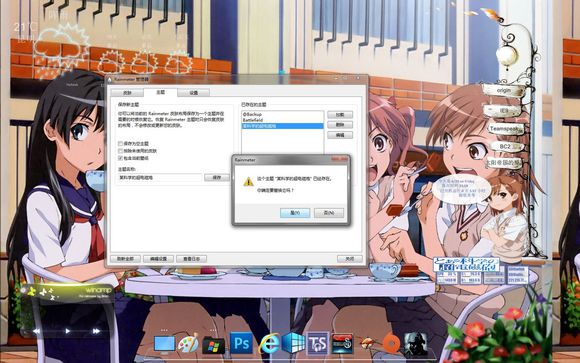Switch to the first Rainmeter manager tab
This screenshot has height=363, width=580.
point(127,93)
